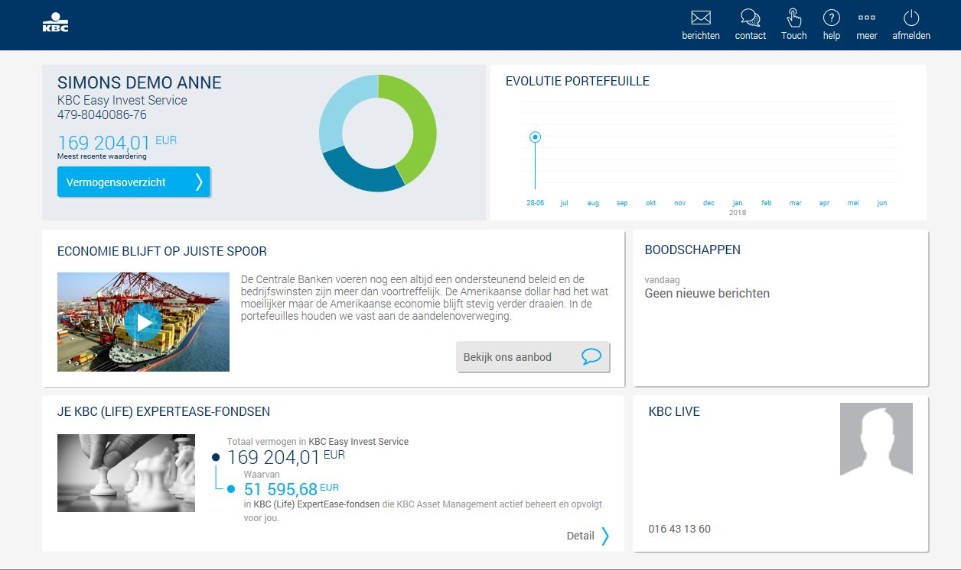Click the 51 595,68 EUR amount

click(x=291, y=489)
